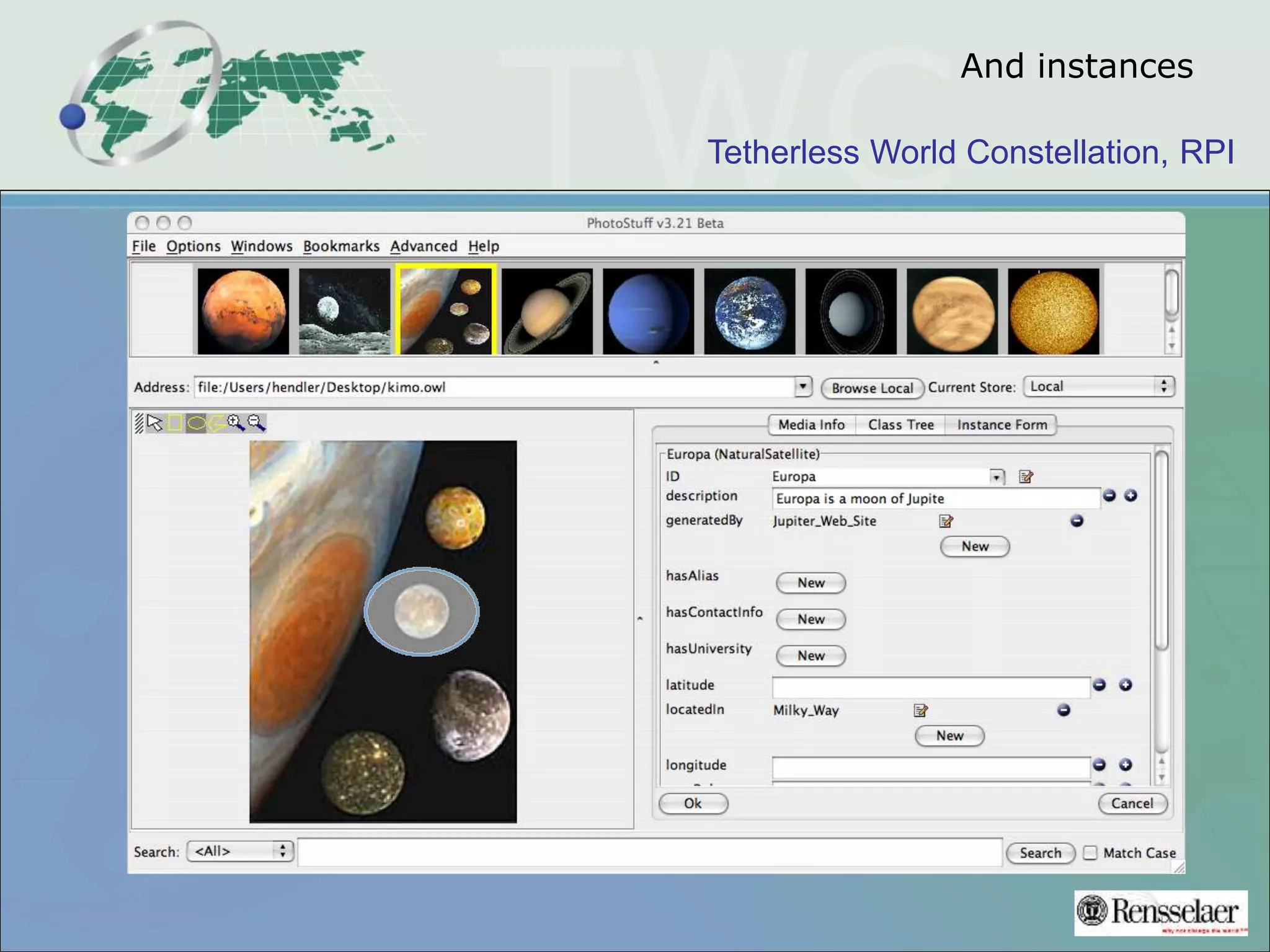
Task: Remove Jupiter_Web_Site with minus icon
Action: click(x=1077, y=521)
